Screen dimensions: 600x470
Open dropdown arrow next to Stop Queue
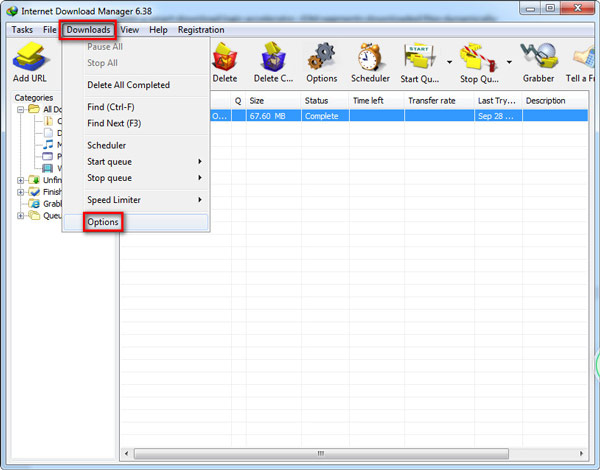pyautogui.click(x=509, y=62)
